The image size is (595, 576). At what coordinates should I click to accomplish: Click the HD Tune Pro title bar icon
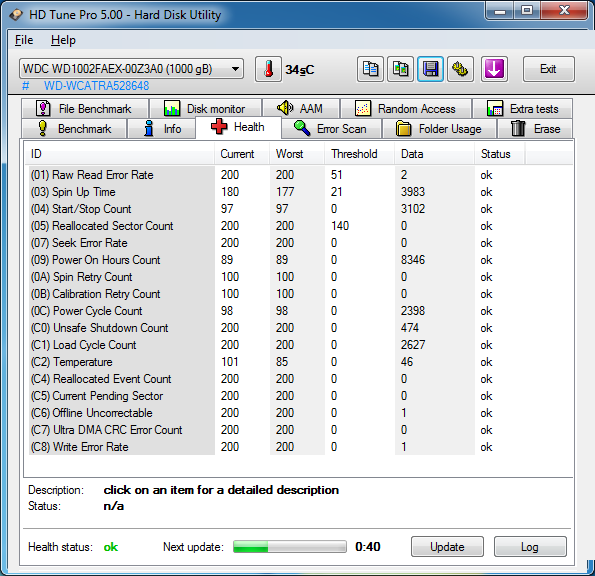click(16, 15)
